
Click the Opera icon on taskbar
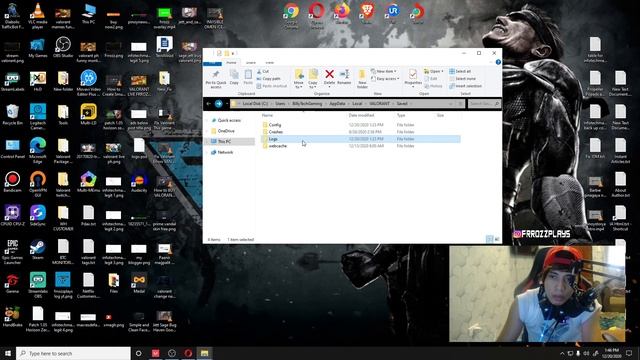click(188, 353)
